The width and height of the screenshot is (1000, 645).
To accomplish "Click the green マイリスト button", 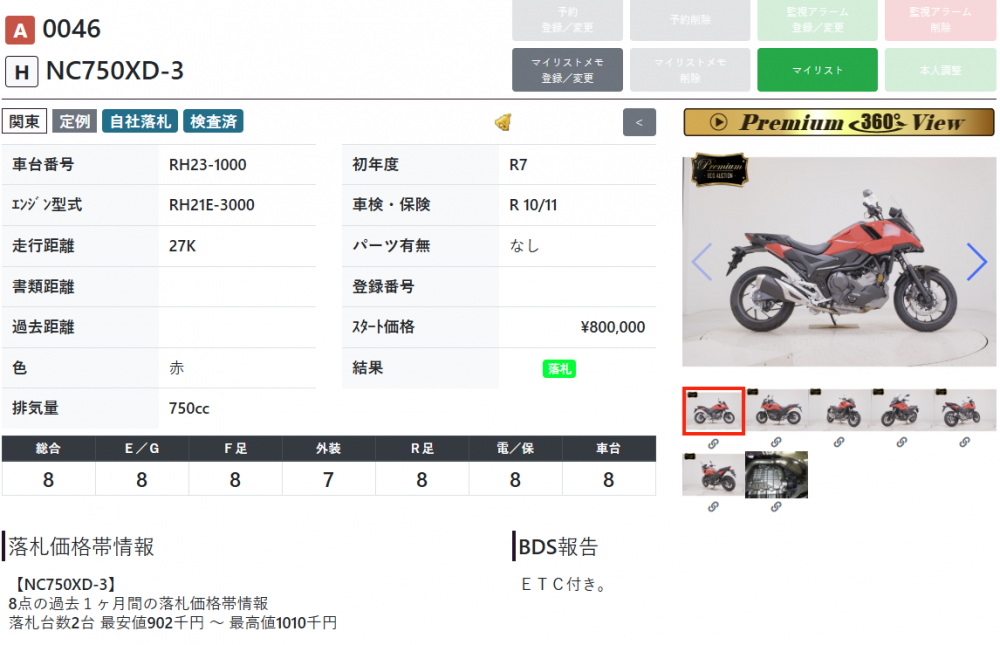I will click(817, 70).
